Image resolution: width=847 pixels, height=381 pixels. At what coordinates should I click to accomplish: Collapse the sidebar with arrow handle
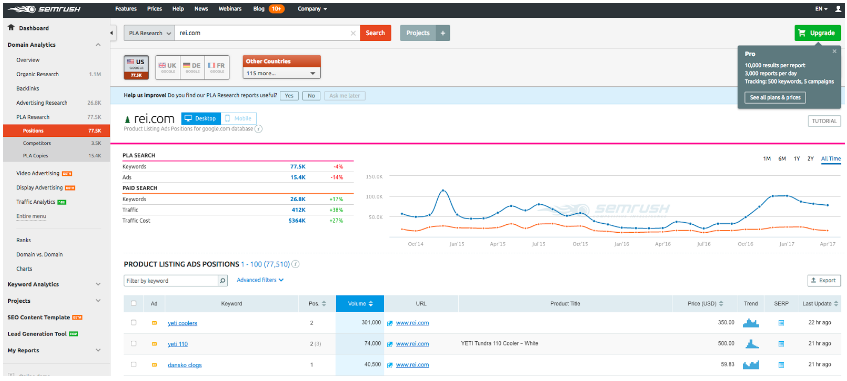[x=111, y=33]
